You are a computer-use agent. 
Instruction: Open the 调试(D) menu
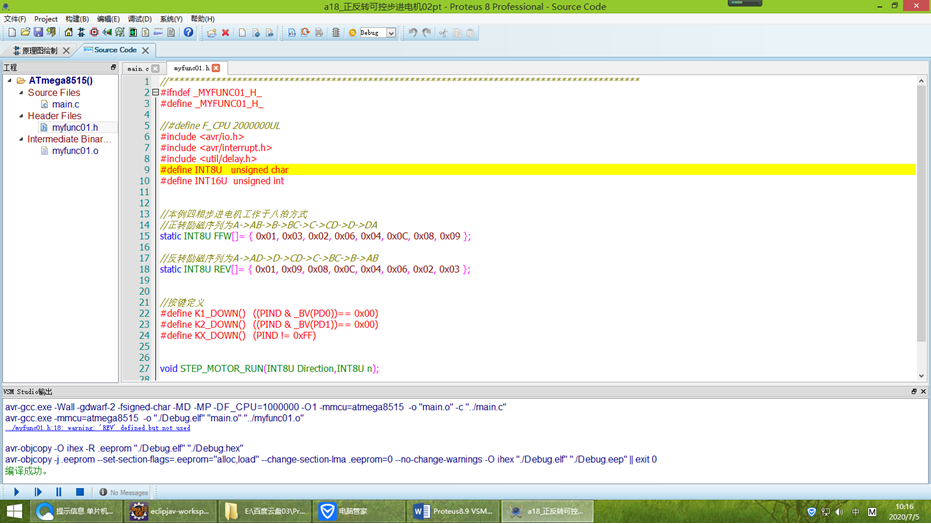click(140, 19)
